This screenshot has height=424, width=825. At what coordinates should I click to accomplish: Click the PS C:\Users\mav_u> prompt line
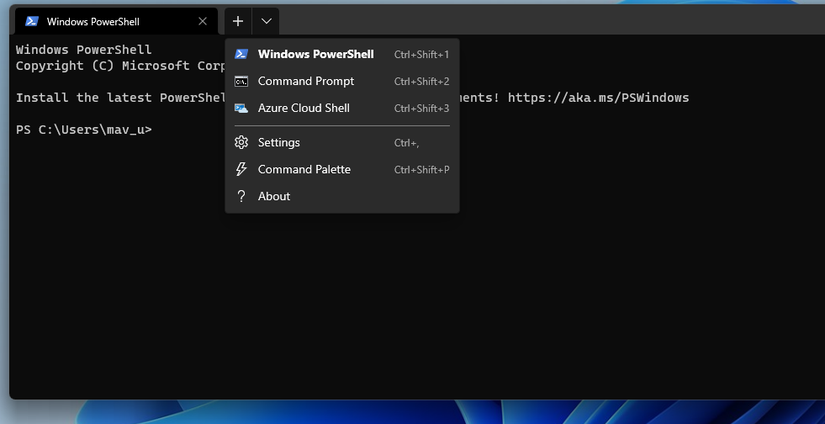[84, 129]
